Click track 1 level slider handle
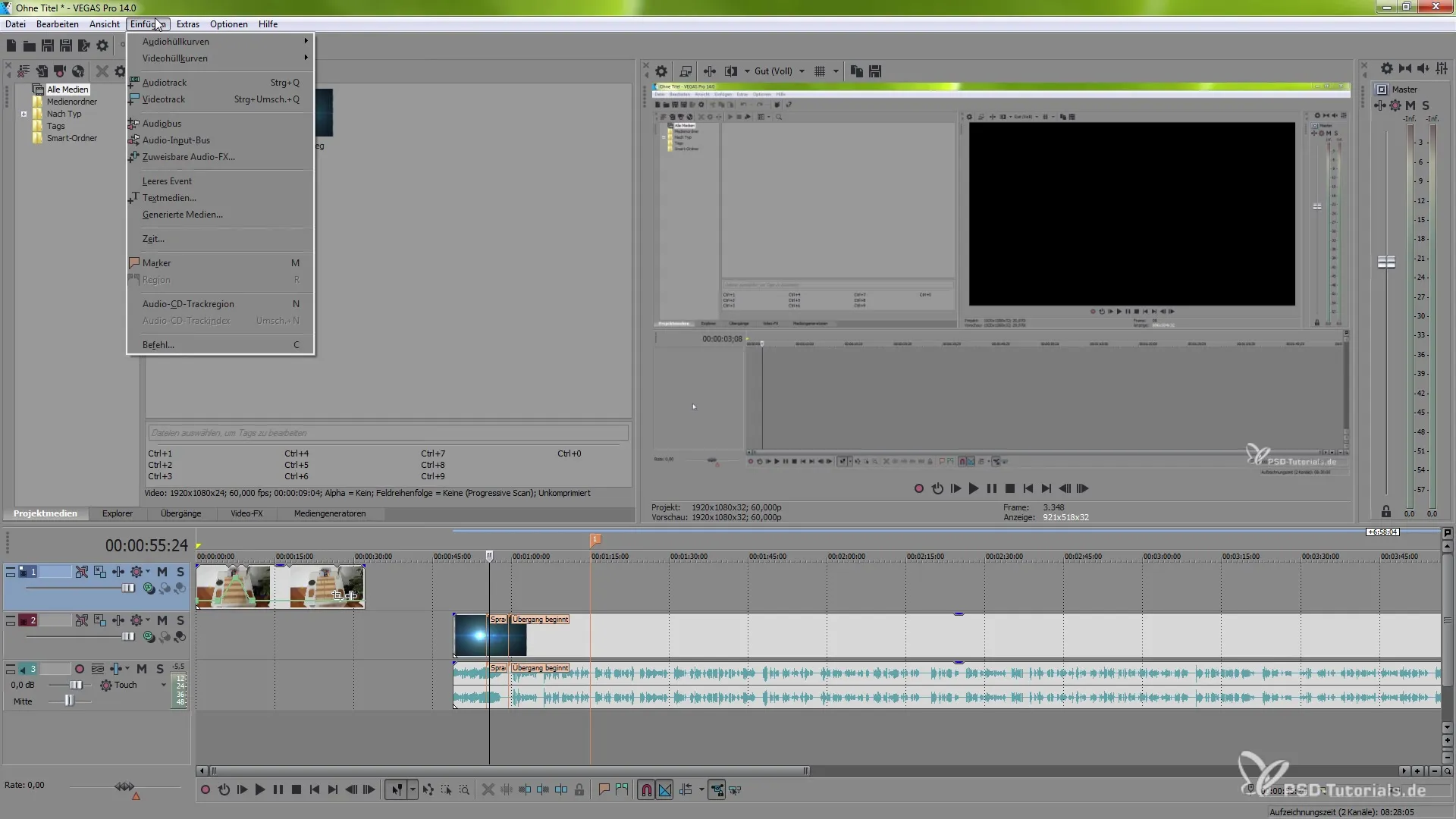The width and height of the screenshot is (1456, 819). click(x=128, y=588)
